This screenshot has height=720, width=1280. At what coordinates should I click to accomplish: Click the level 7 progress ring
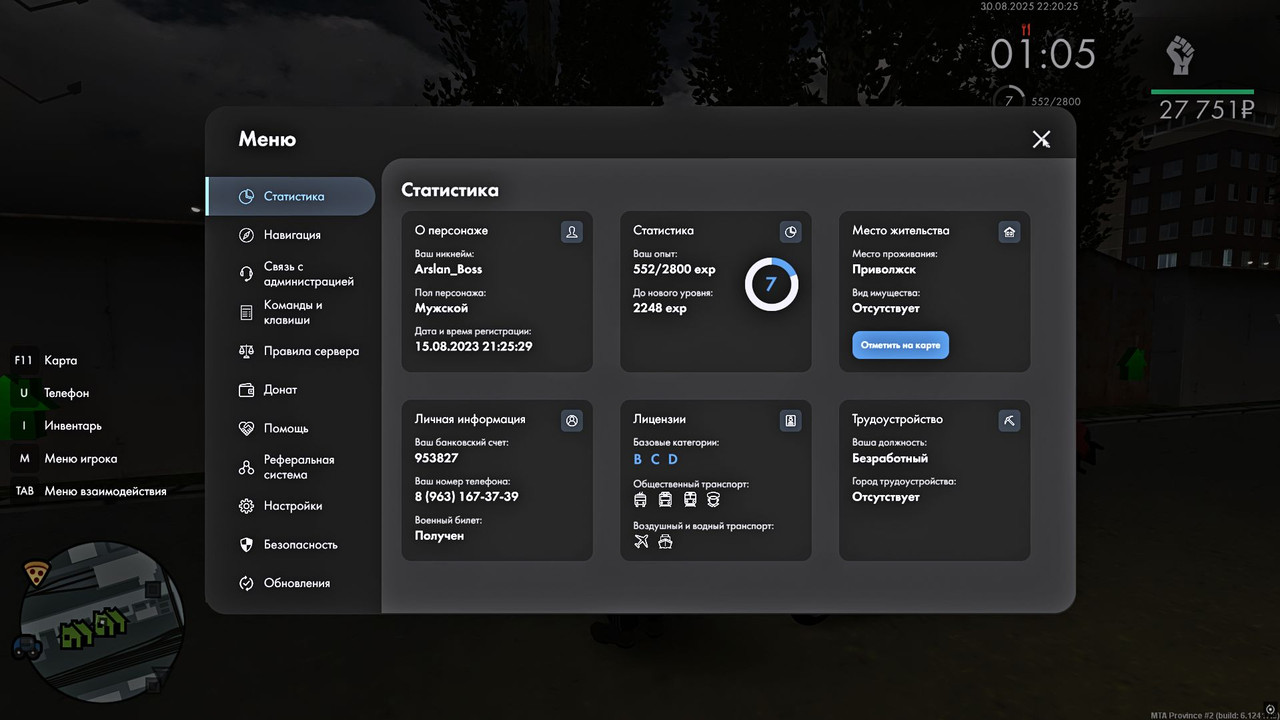coord(771,284)
